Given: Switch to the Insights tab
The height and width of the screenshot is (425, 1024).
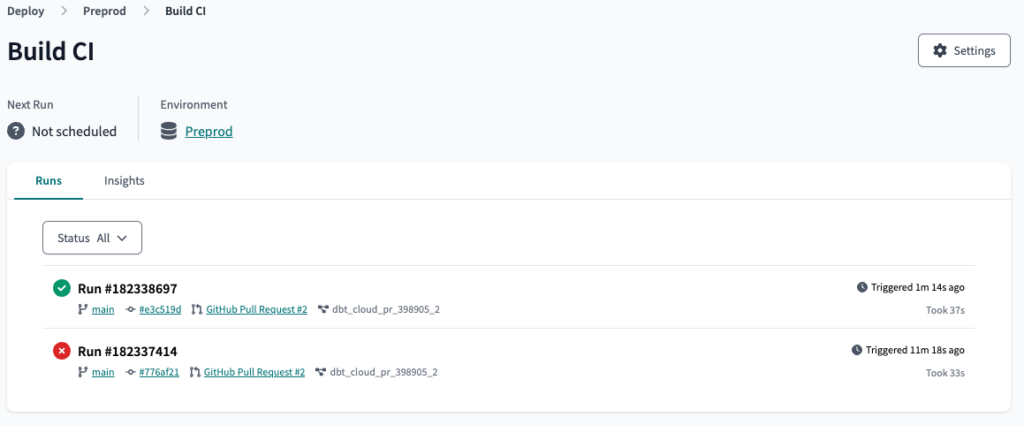Looking at the screenshot, I should (124, 181).
